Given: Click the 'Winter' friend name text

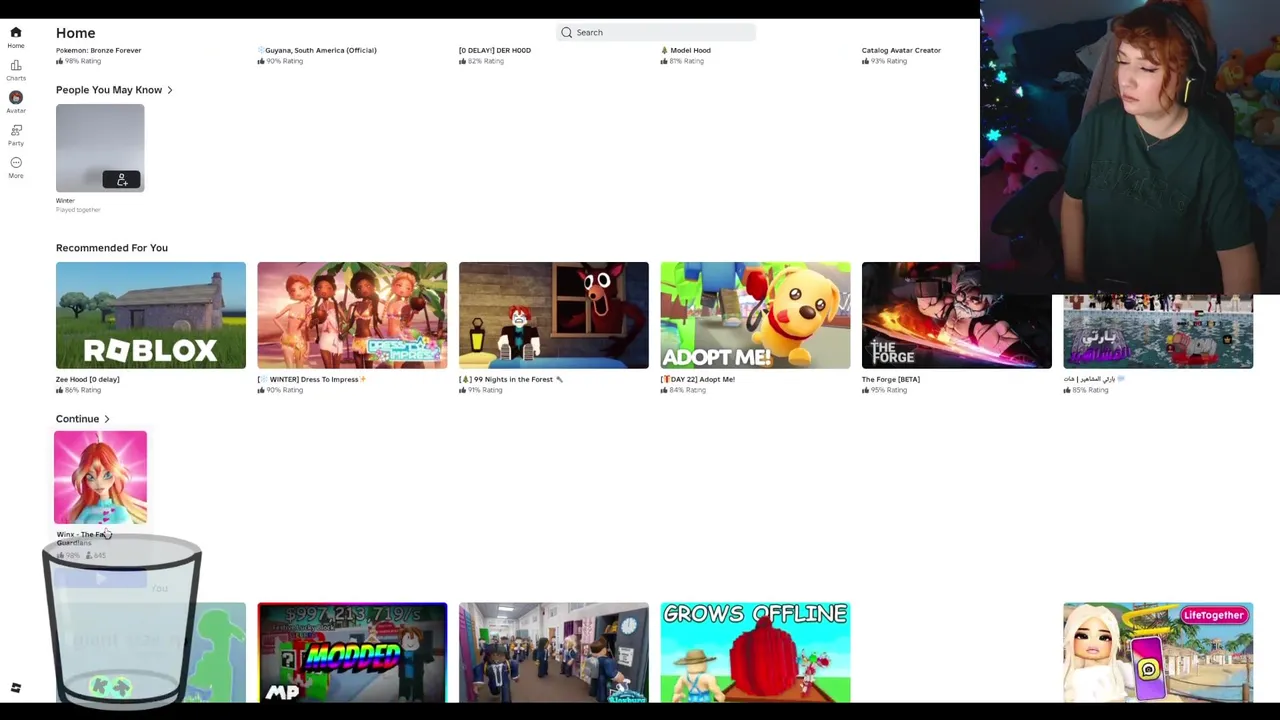Looking at the screenshot, I should coord(65,201).
